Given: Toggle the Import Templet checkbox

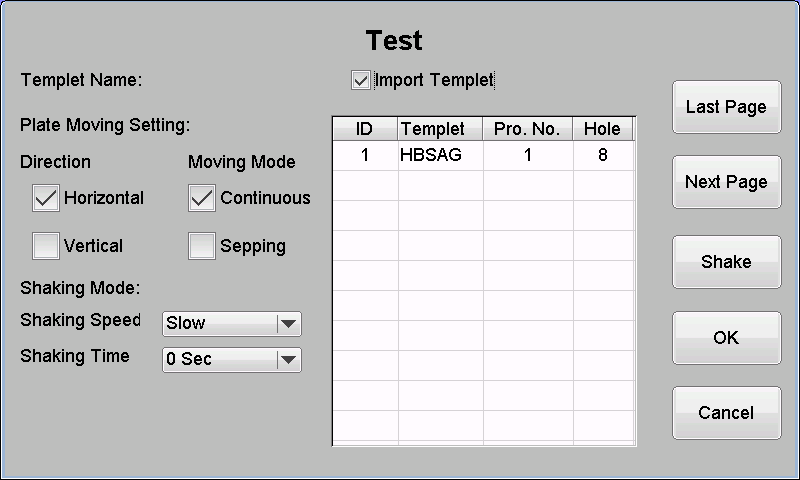Looking at the screenshot, I should 361,80.
